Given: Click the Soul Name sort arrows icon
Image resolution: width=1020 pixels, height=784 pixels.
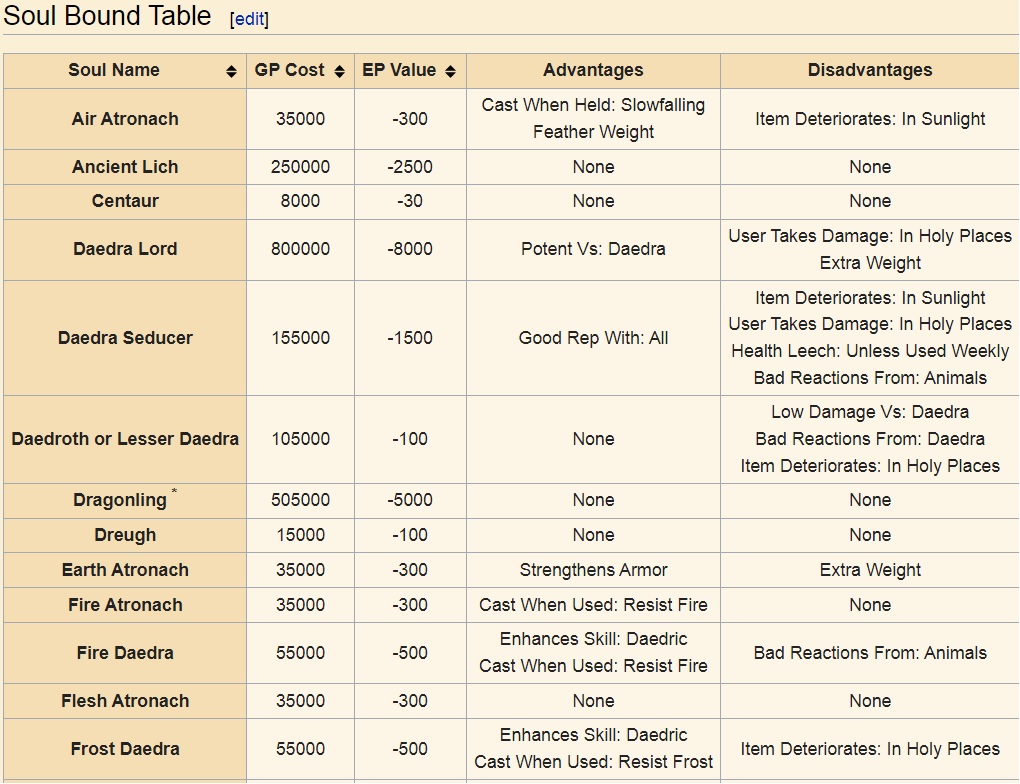Looking at the screenshot, I should 231,71.
